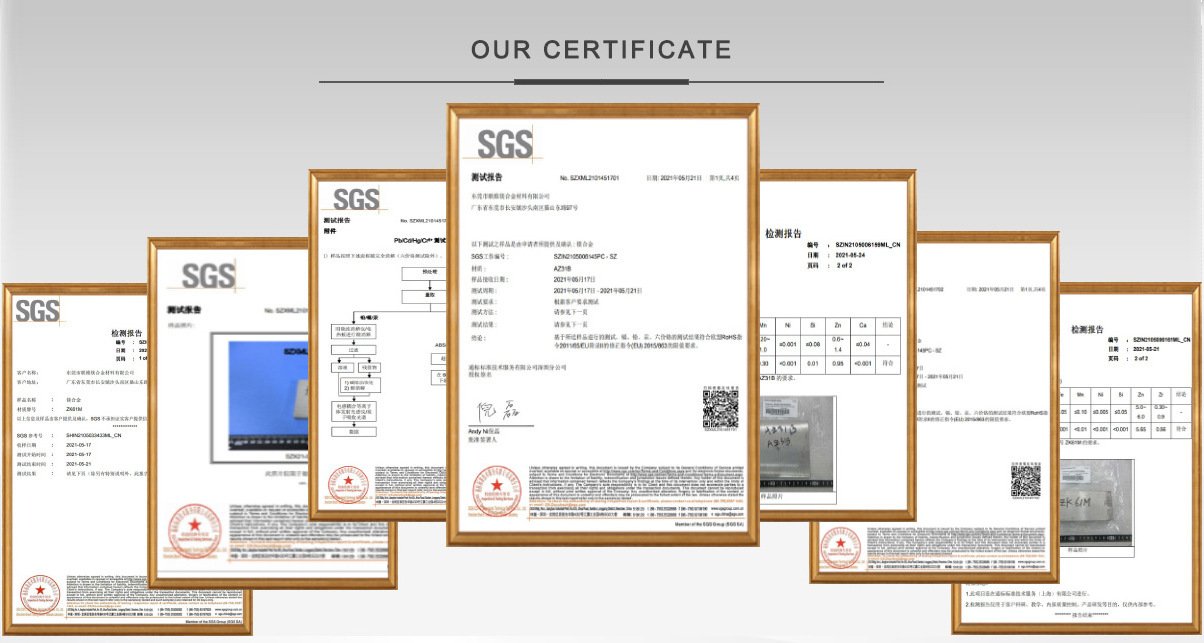
Task: Click the QR code on center certificate
Action: pyautogui.click(x=719, y=407)
